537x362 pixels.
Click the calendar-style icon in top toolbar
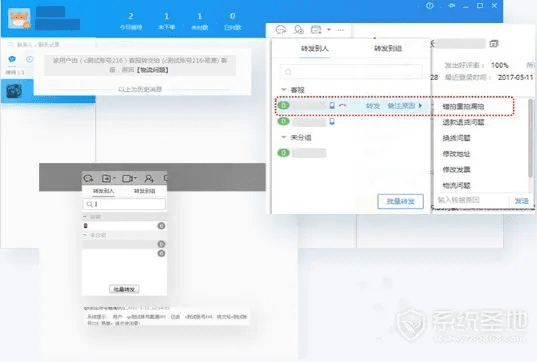pos(316,30)
